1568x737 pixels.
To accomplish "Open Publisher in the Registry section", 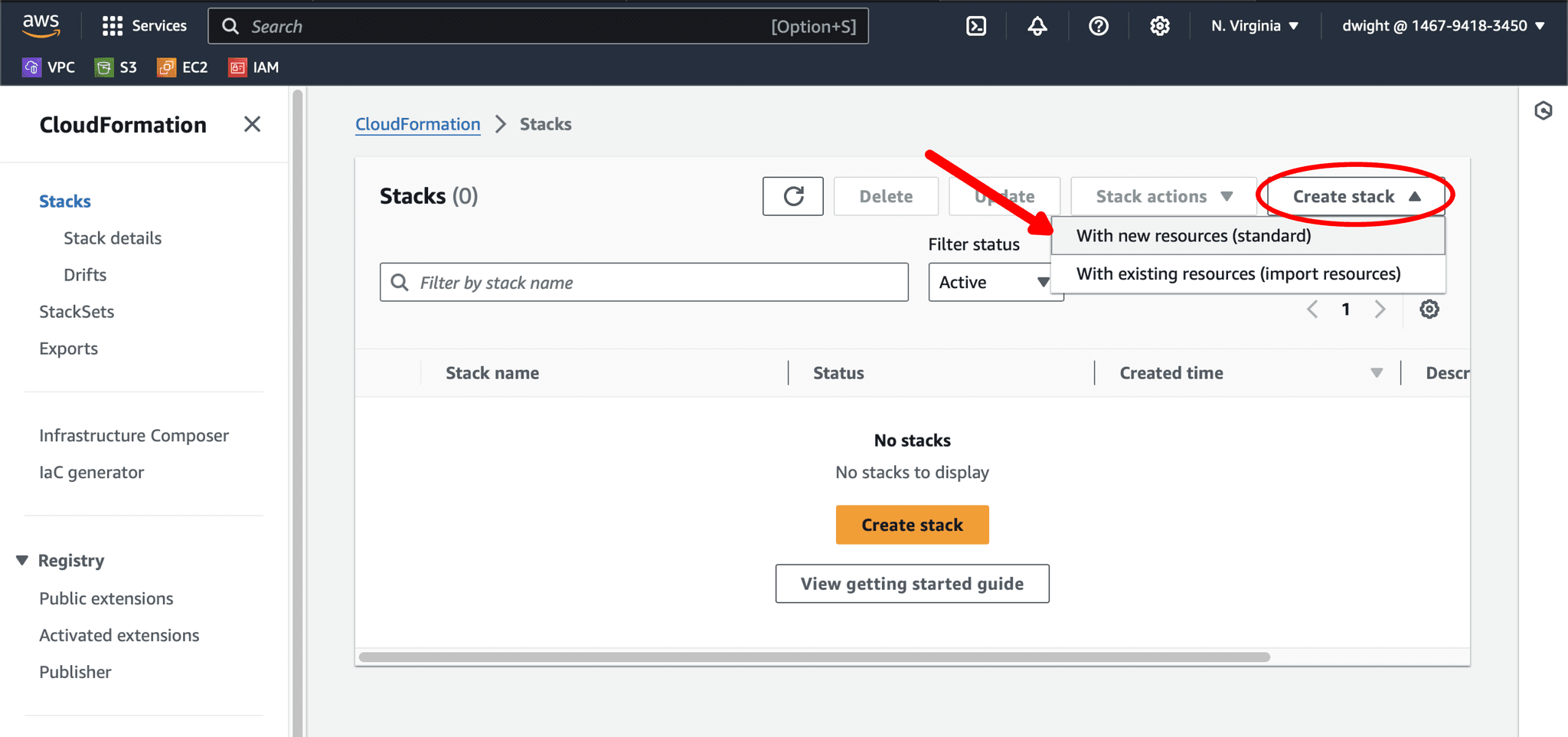I will [75, 673].
